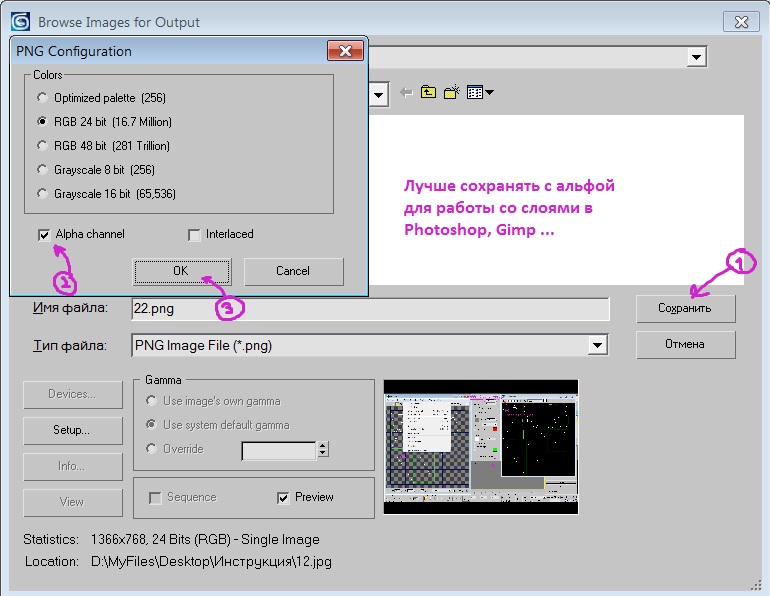Expand the folder location dropdown arrow

[379, 95]
